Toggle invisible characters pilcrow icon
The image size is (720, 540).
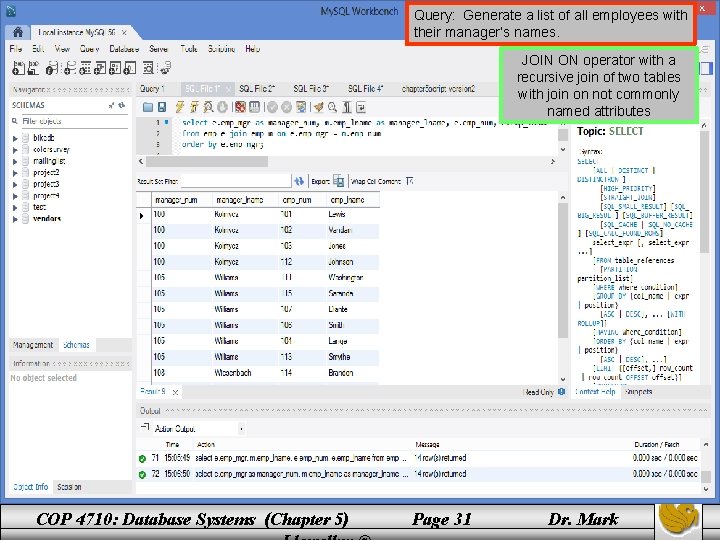347,107
